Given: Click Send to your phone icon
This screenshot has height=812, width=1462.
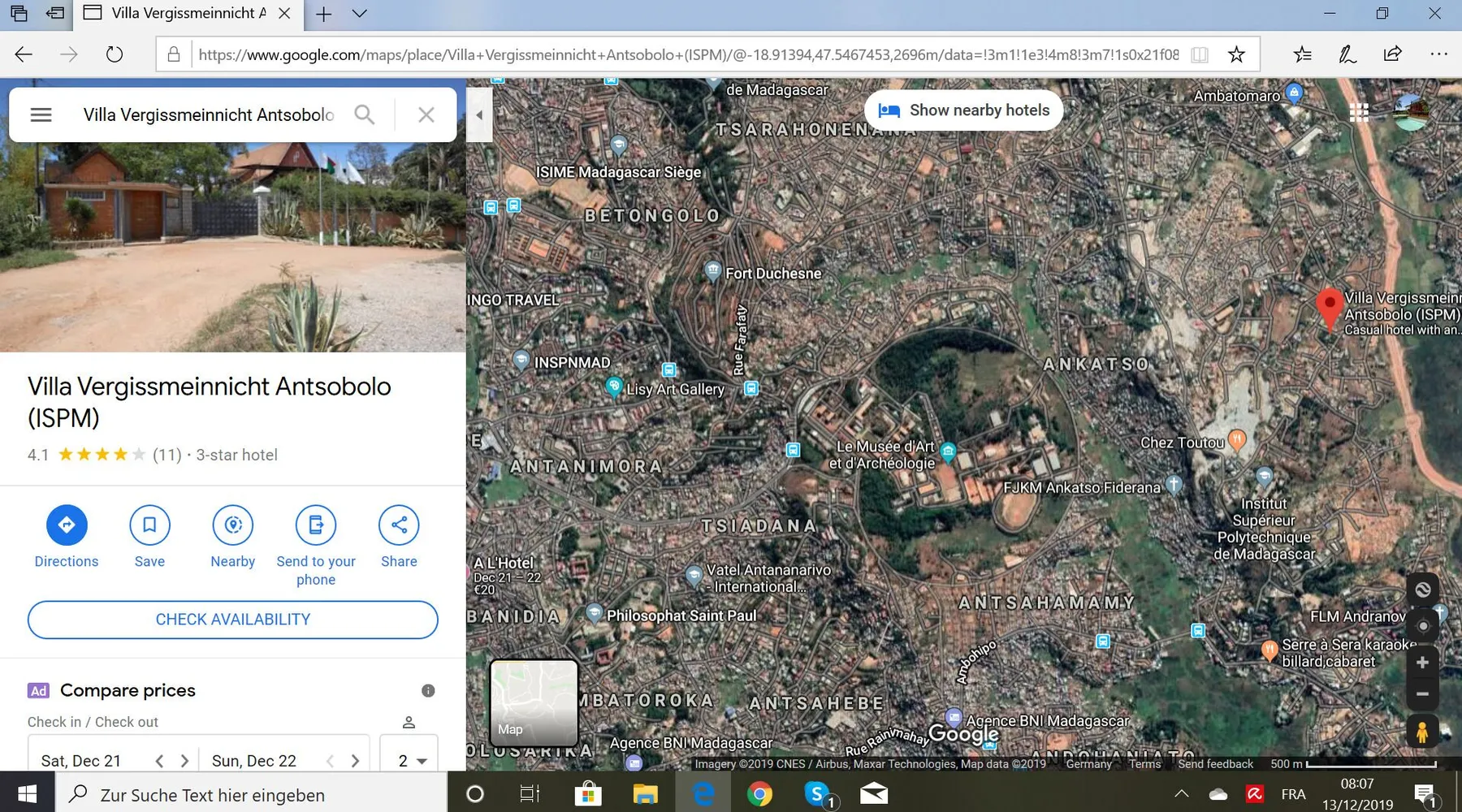Looking at the screenshot, I should (316, 525).
